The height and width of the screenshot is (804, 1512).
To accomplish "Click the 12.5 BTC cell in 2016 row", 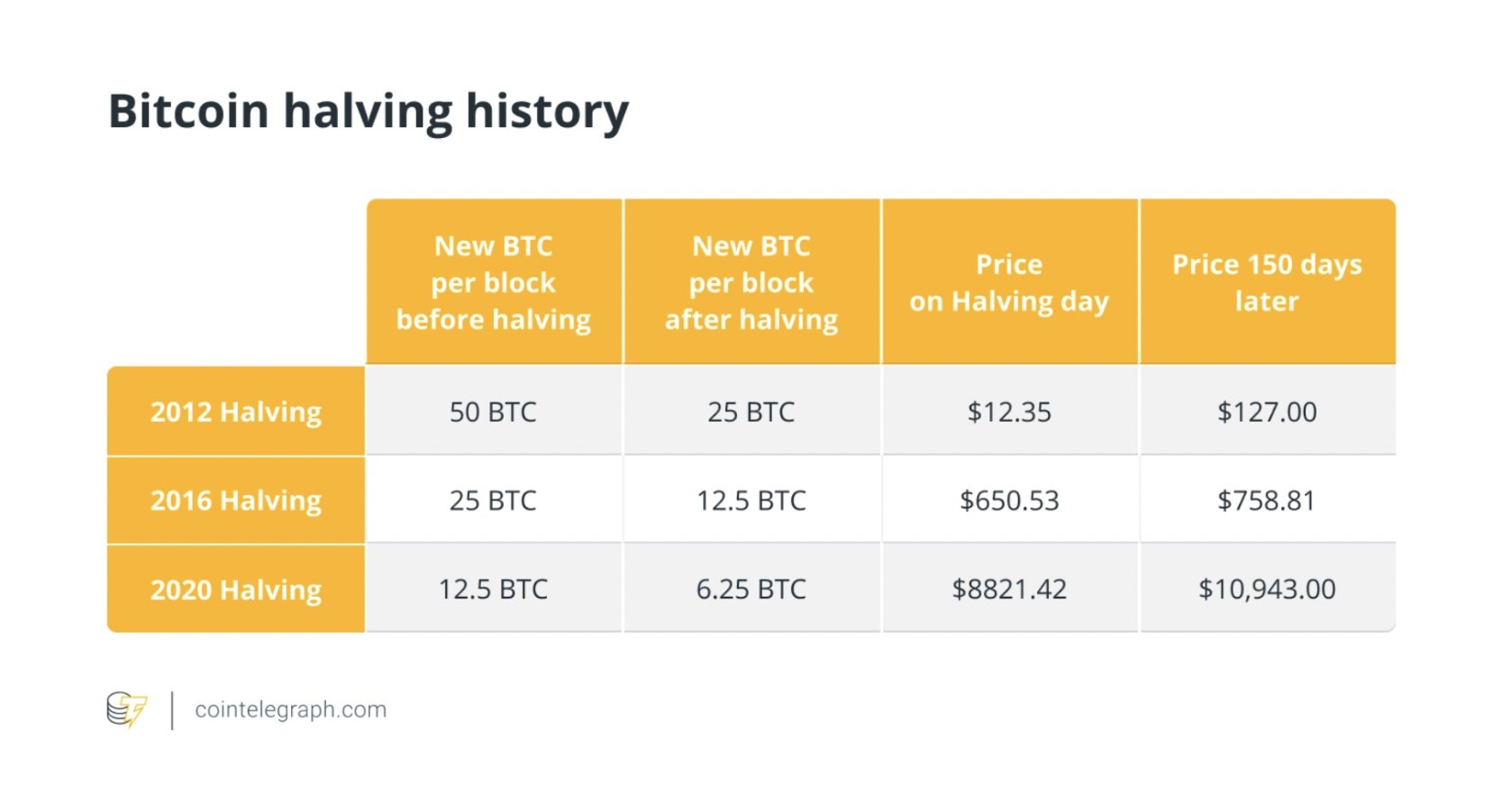I will pyautogui.click(x=751, y=500).
